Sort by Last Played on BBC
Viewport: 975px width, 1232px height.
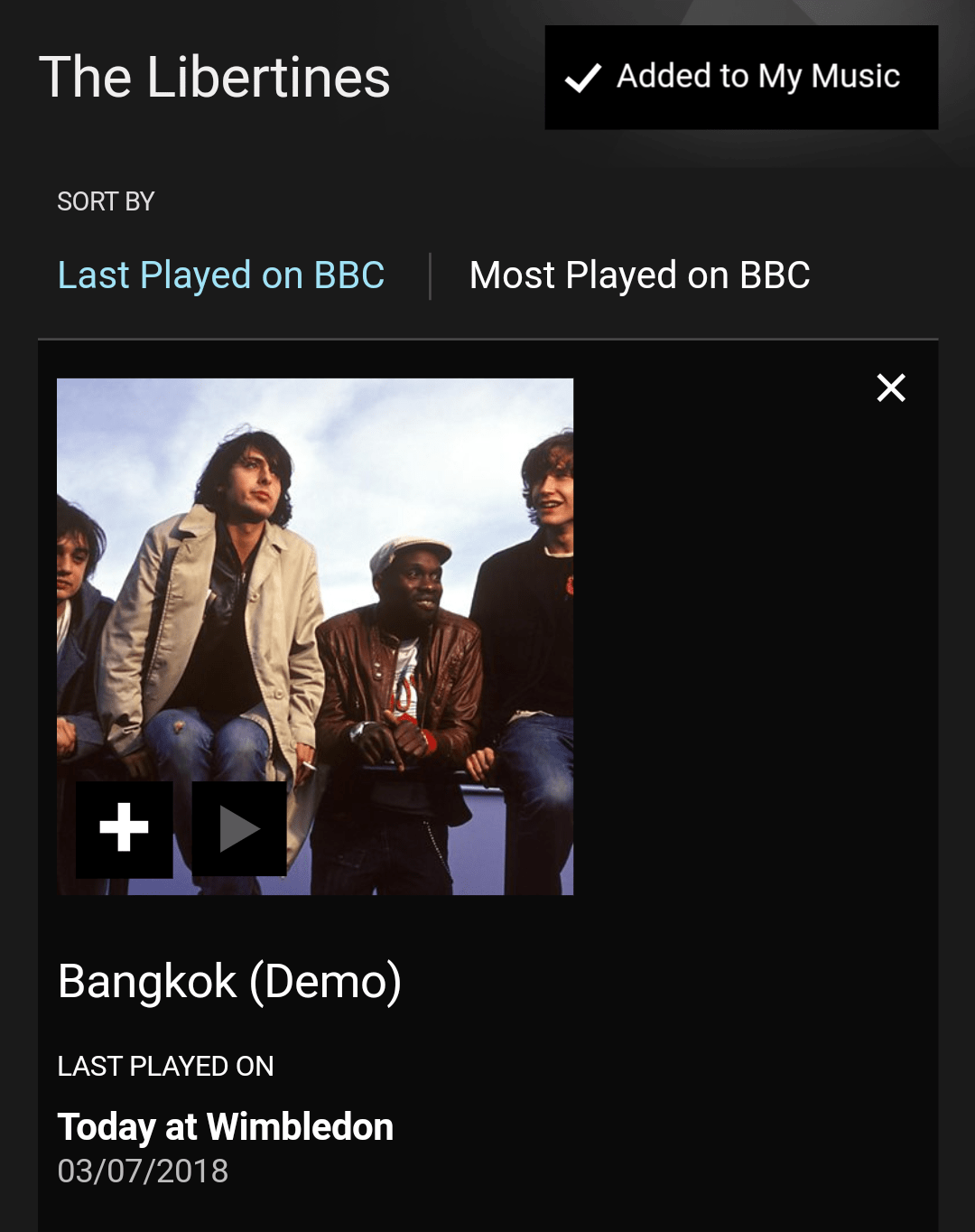click(x=221, y=275)
